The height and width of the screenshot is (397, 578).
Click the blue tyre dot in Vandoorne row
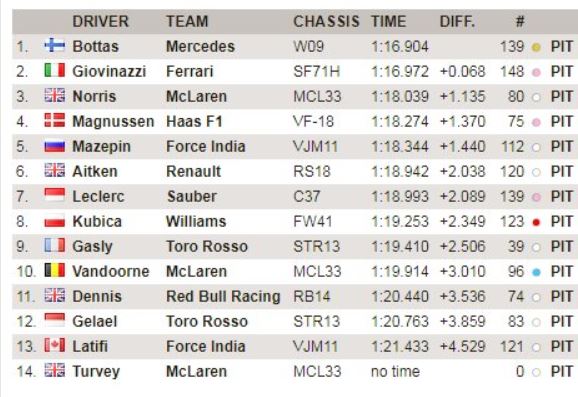[536, 272]
